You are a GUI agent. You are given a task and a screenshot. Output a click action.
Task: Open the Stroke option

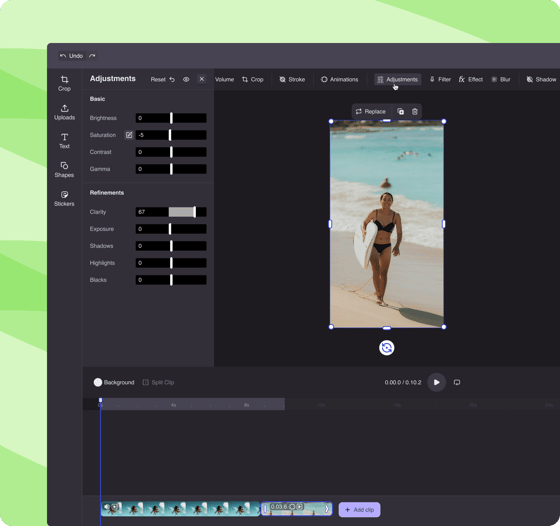click(x=292, y=79)
